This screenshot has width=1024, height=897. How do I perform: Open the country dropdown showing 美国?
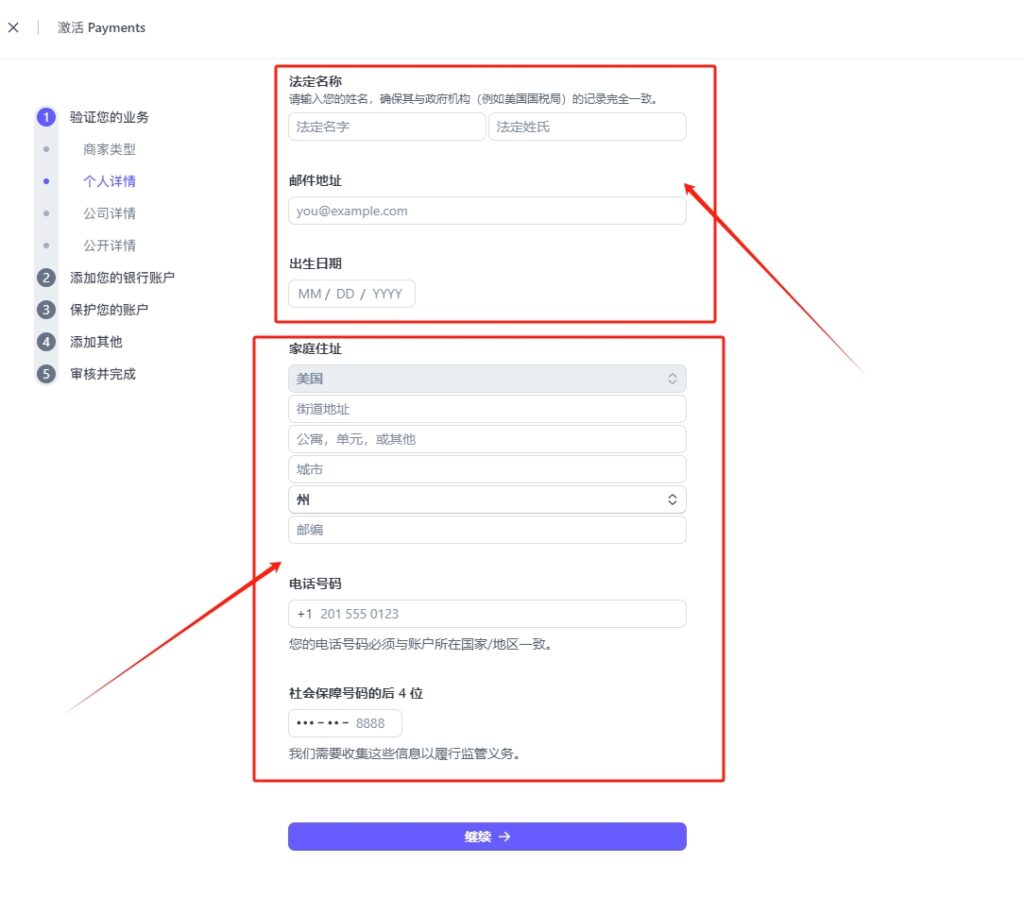pos(487,378)
